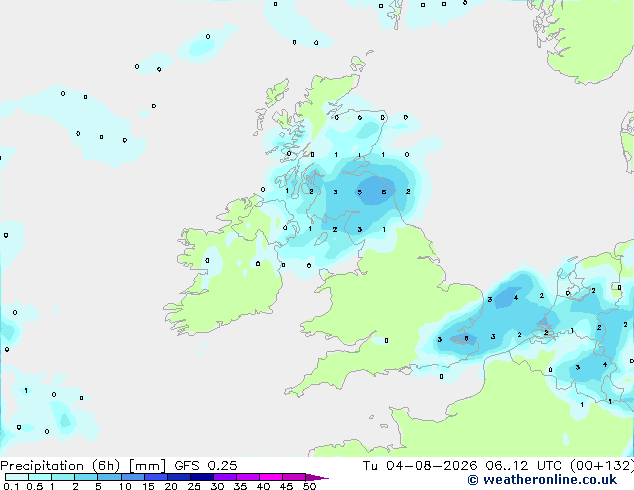Click the 40–45 mm legend swatch
Image resolution: width=634 pixels, height=490 pixels.
[x=271, y=477]
